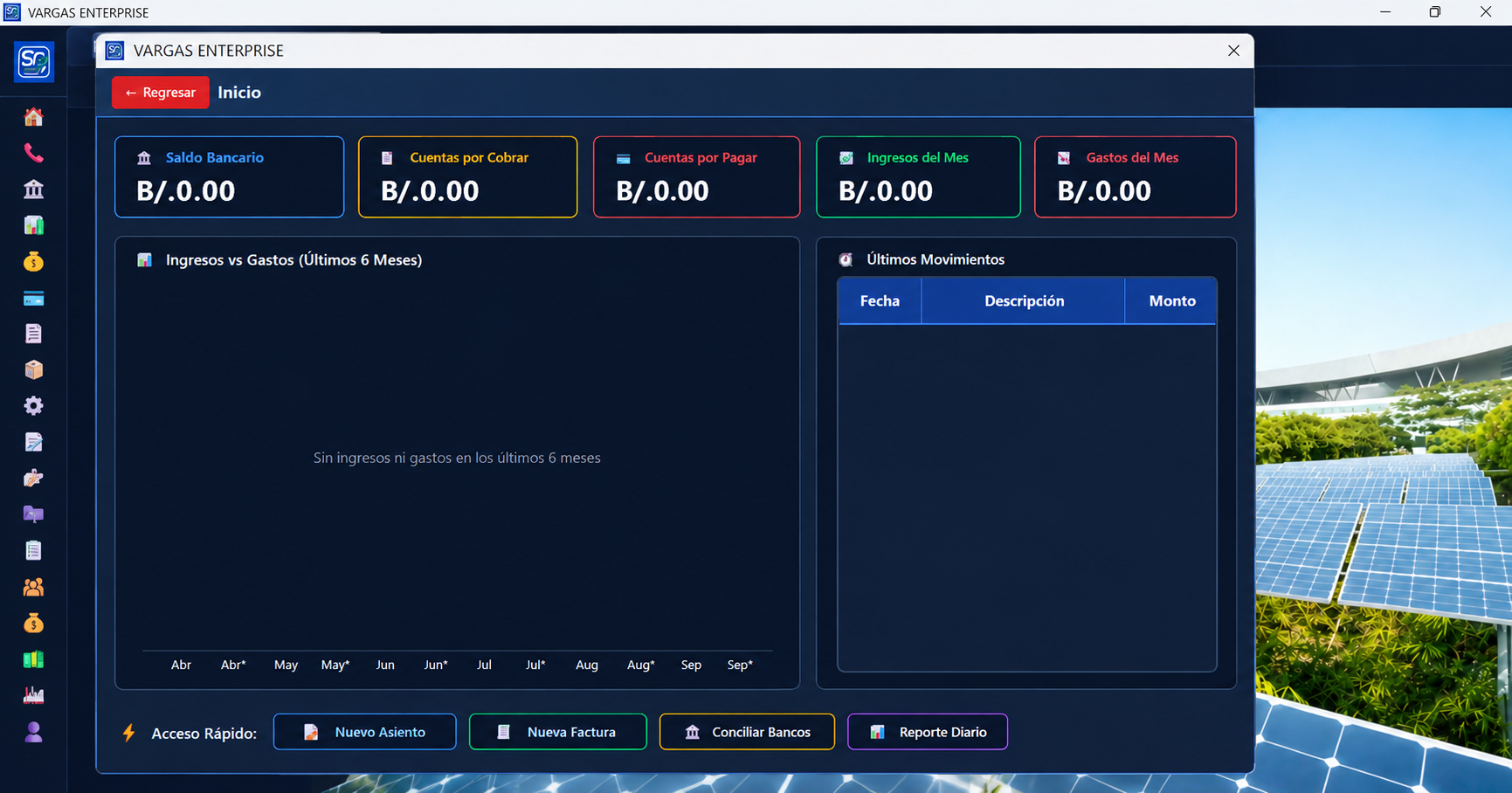This screenshot has height=793, width=1512.
Task: Click the Regresar back button
Action: tap(161, 93)
